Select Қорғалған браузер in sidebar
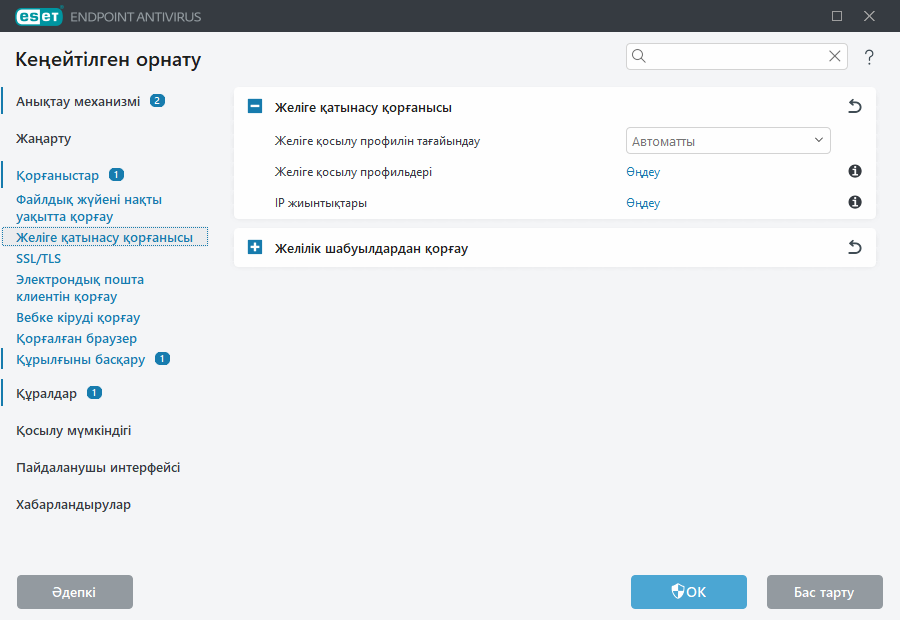The width and height of the screenshot is (900, 620). (76, 339)
